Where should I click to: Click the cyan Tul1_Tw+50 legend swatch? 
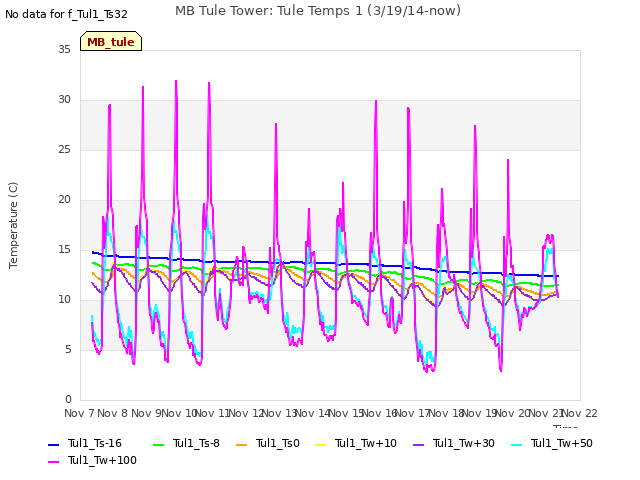pyautogui.click(x=517, y=444)
